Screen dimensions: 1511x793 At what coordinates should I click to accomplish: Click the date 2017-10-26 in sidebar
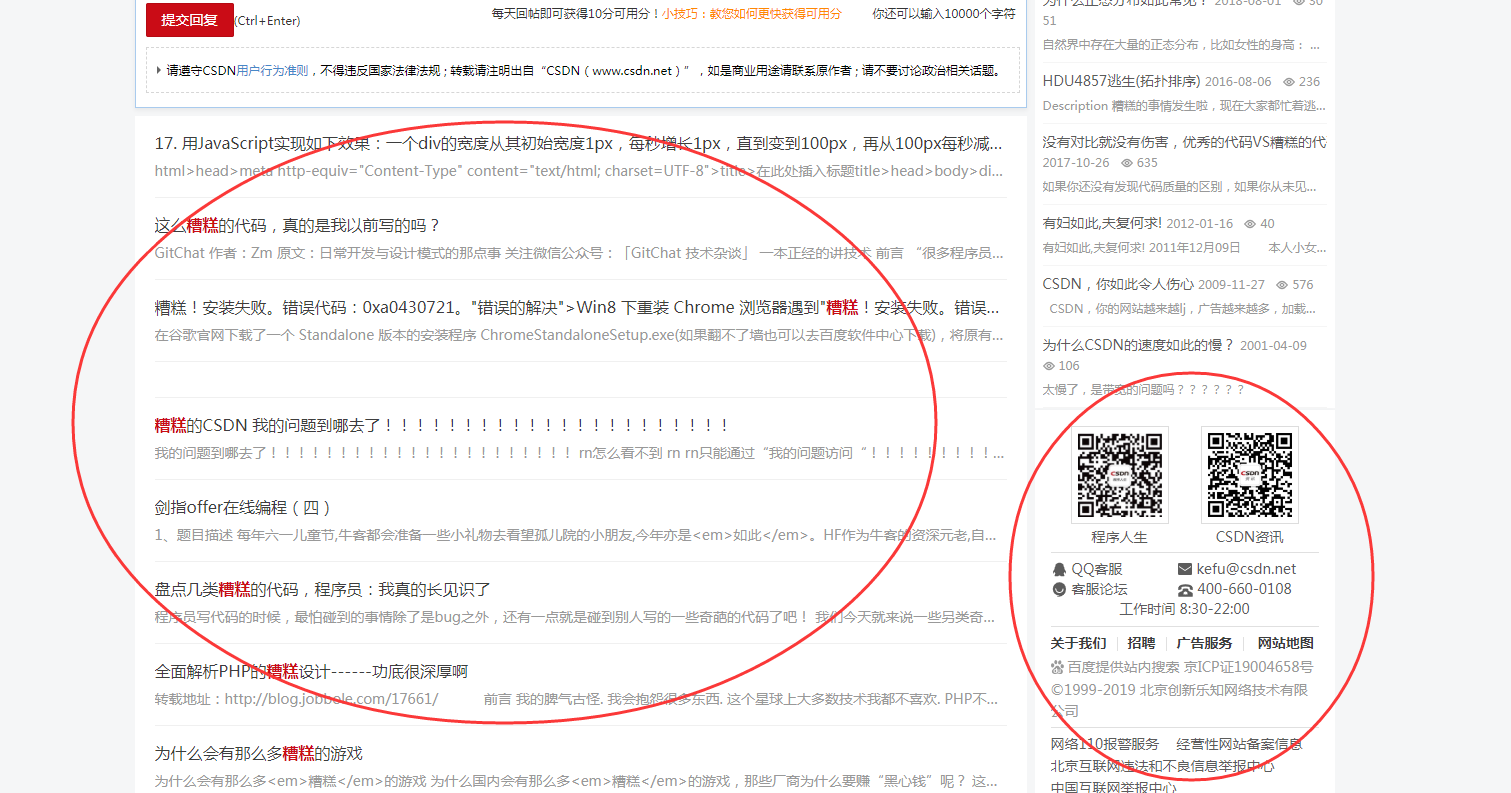[x=1076, y=163]
